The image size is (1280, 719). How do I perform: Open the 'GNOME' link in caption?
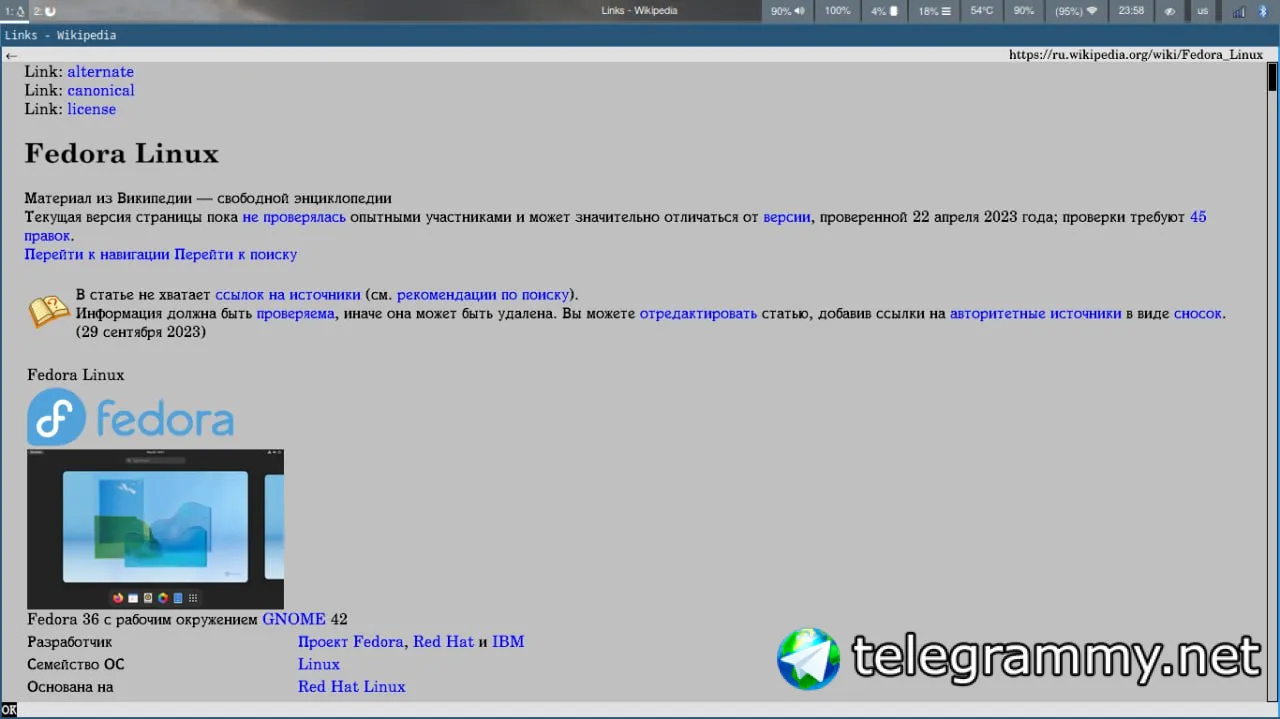(x=294, y=620)
